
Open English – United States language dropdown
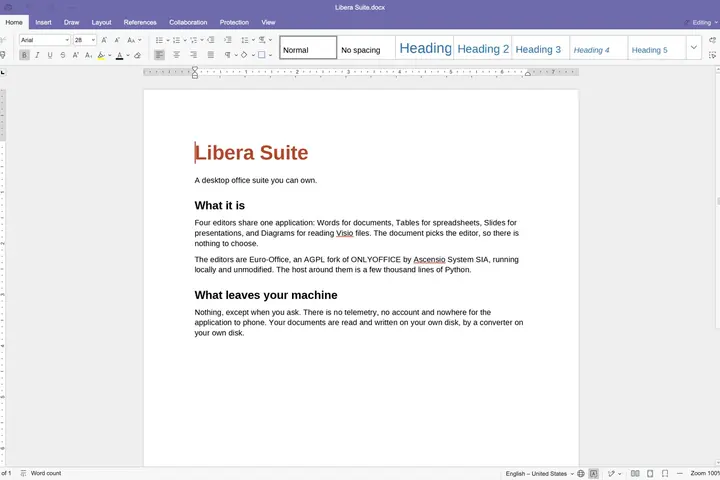pyautogui.click(x=540, y=474)
